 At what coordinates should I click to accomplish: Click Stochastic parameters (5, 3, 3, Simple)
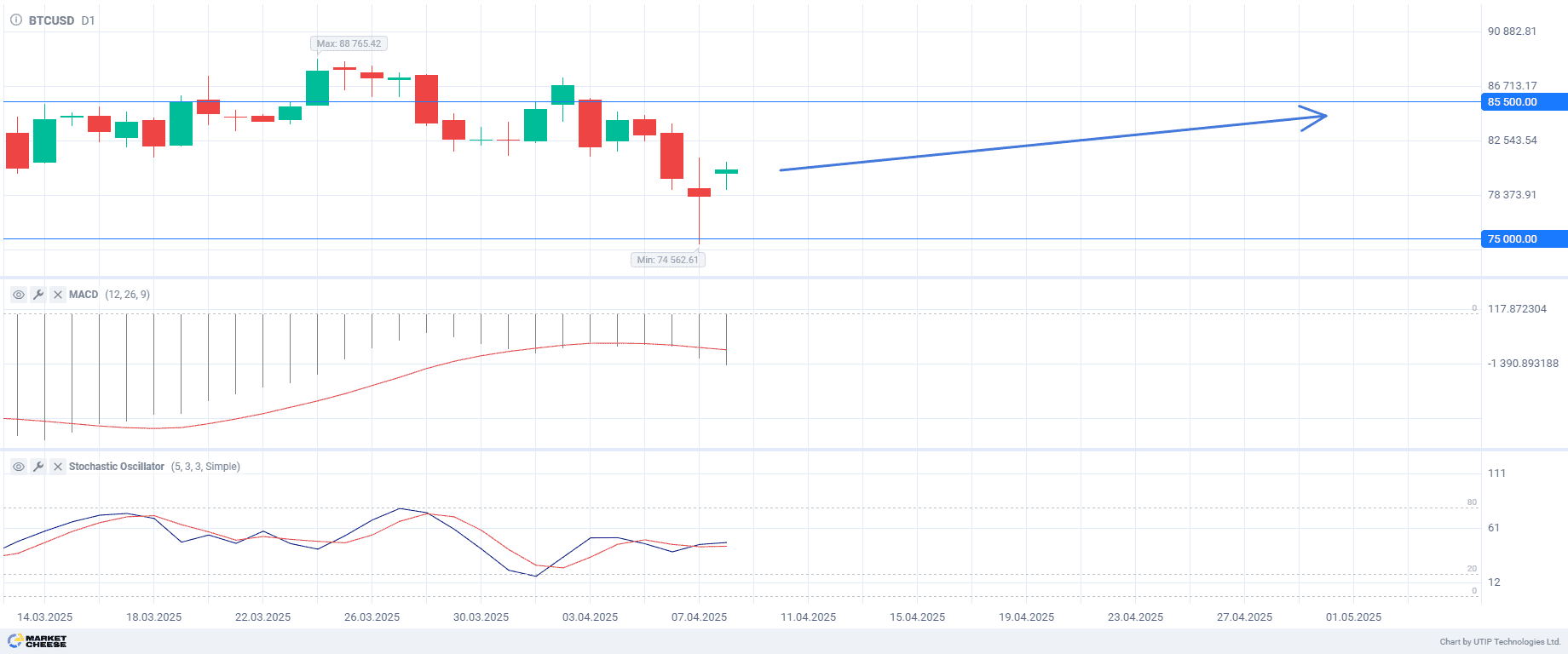tap(205, 467)
